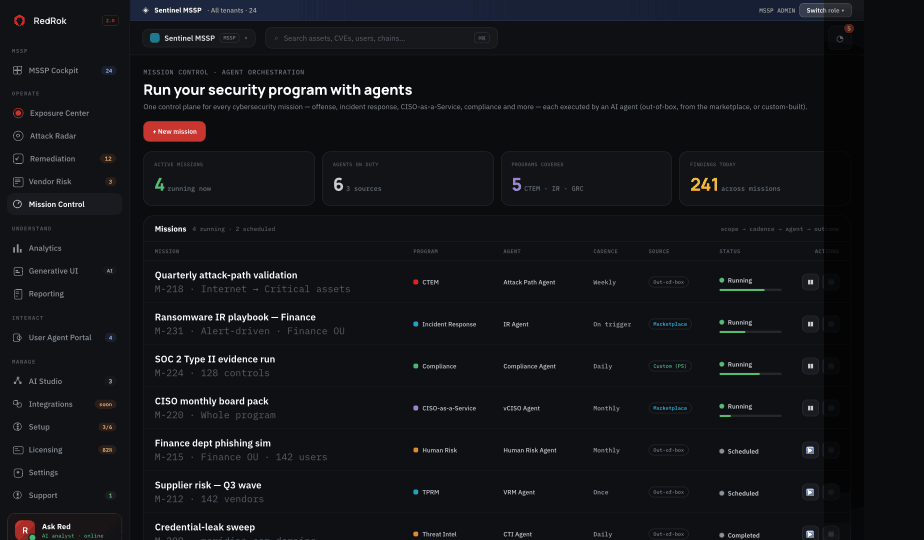Click Credential-leak sweep mission title
Image resolution: width=924 pixels, height=540 pixels.
[x=204, y=527]
